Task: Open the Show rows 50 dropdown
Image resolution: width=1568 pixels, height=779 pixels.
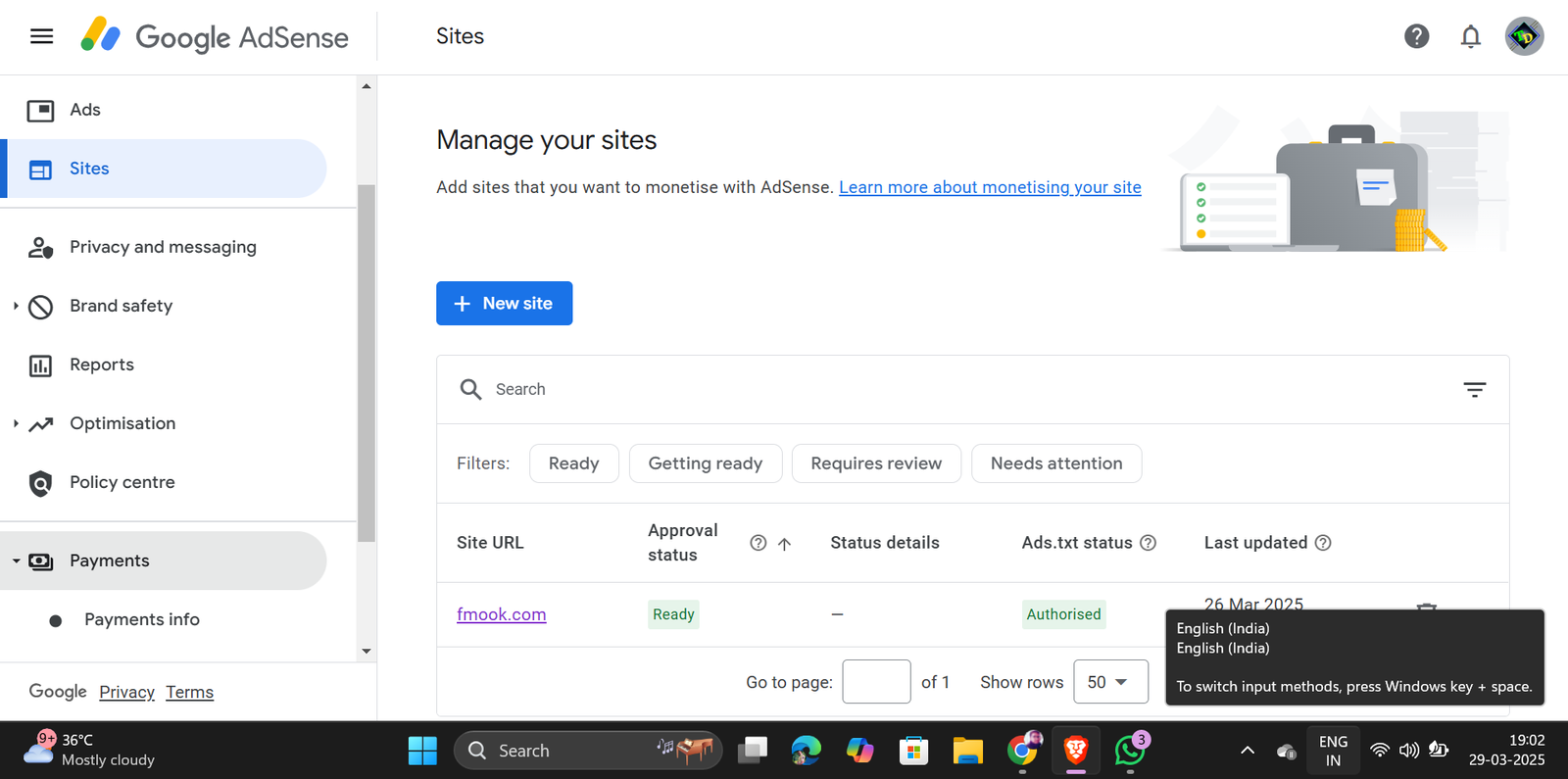Action: 1110,682
